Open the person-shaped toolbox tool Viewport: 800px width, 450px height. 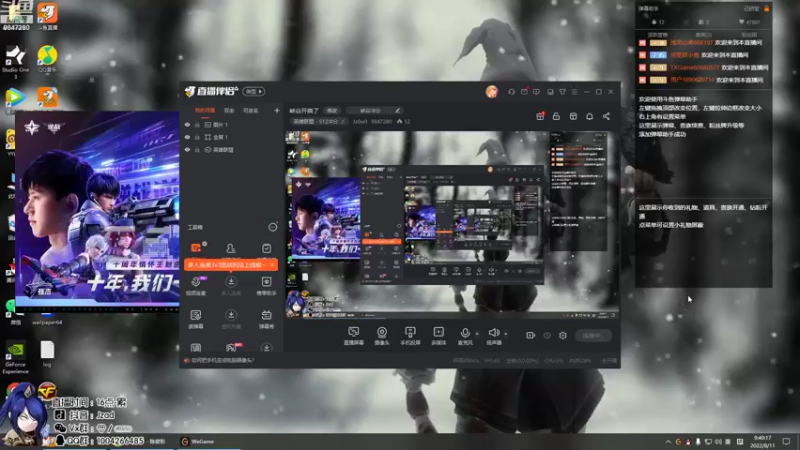(x=231, y=248)
